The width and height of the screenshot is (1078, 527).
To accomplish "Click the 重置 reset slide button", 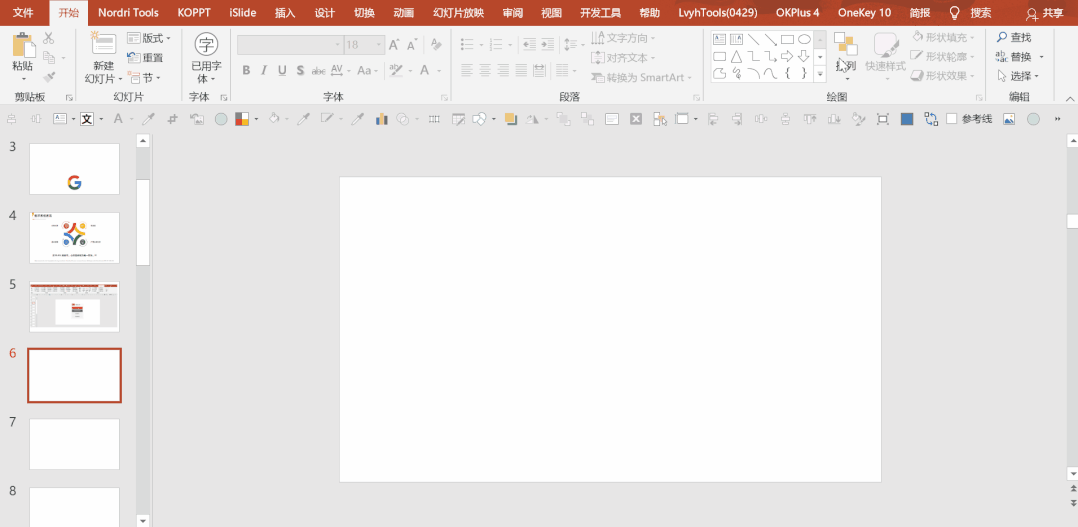I will click(x=146, y=58).
